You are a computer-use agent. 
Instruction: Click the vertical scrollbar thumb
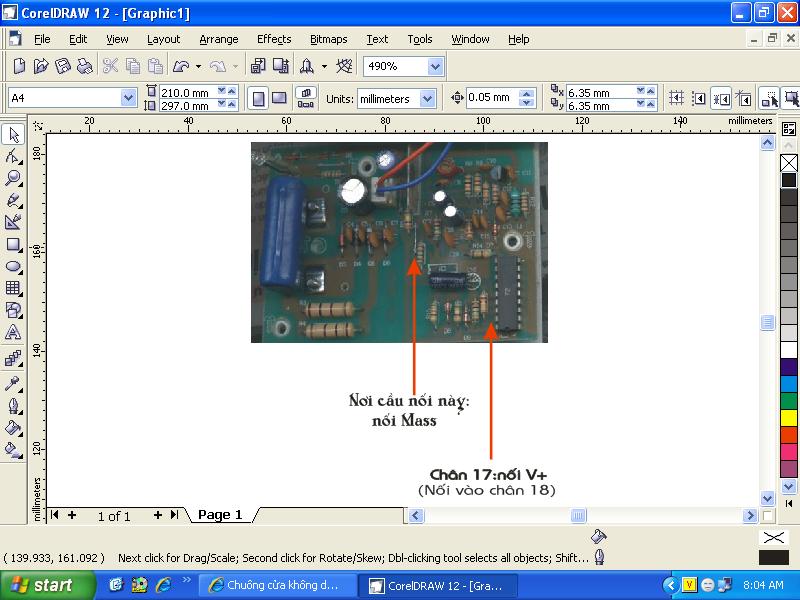point(768,322)
